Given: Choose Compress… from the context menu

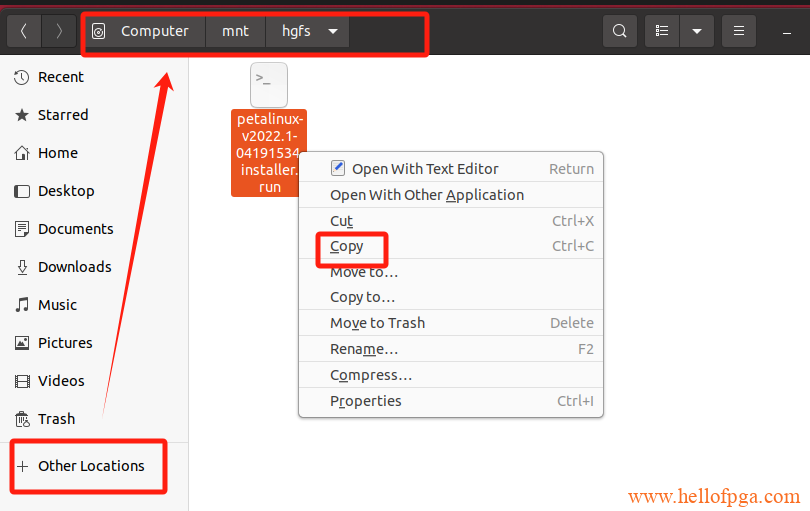Looking at the screenshot, I should (451, 375).
